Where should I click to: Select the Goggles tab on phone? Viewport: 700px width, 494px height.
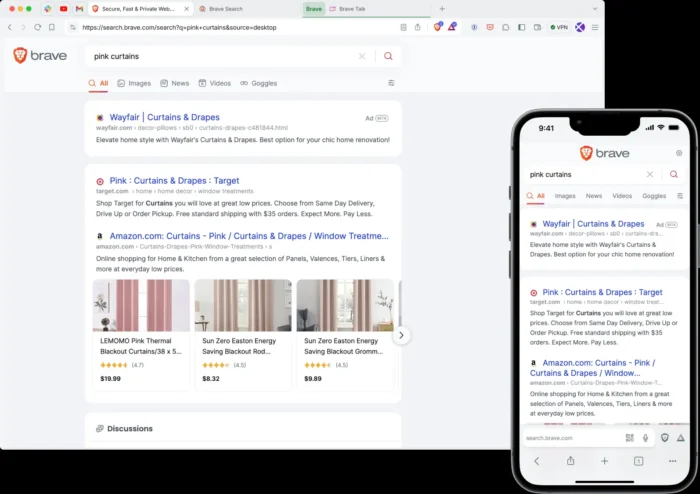654,196
